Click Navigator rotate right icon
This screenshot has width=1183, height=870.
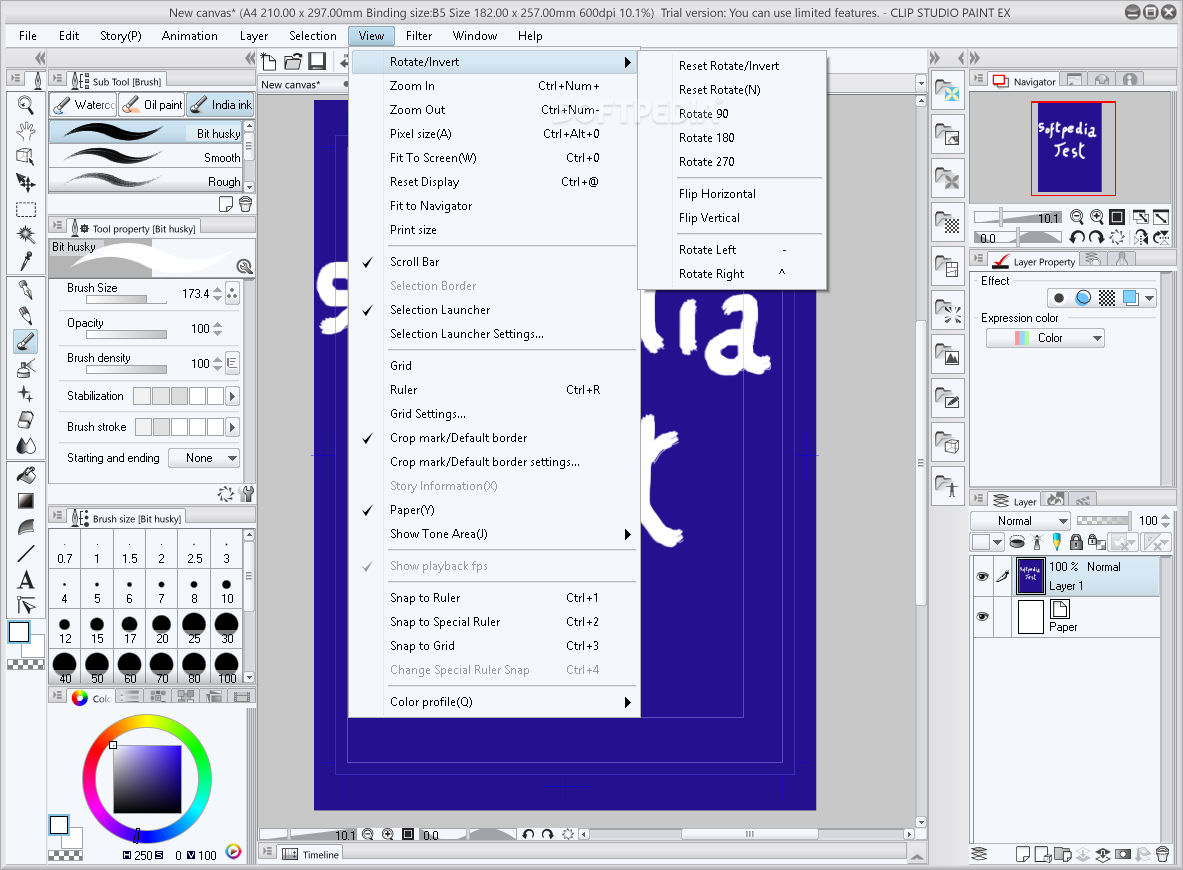[1096, 238]
